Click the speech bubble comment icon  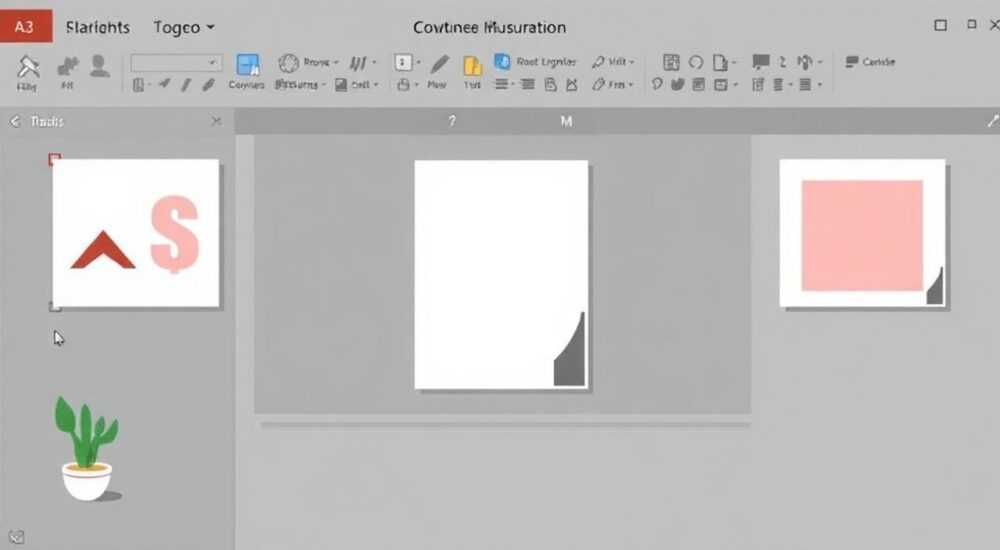(x=760, y=62)
